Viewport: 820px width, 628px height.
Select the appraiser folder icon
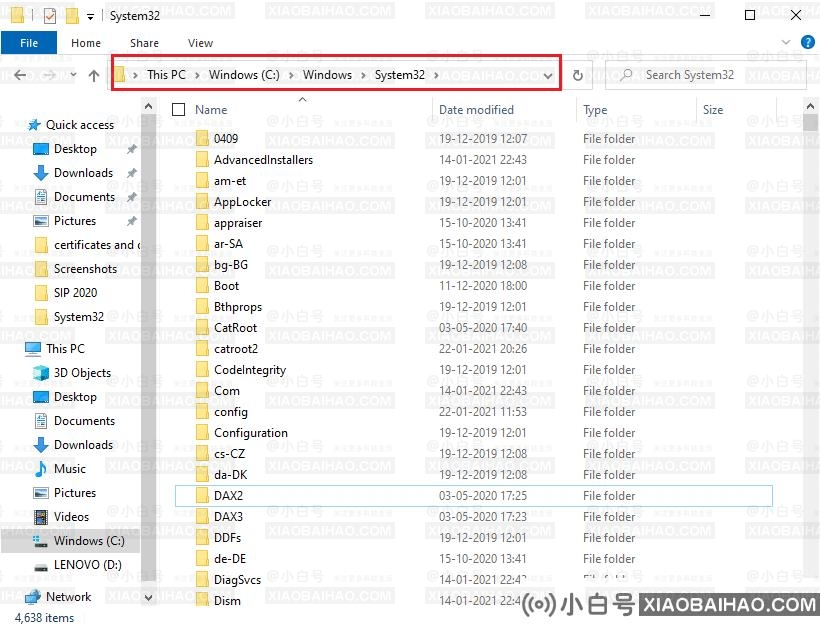pyautogui.click(x=202, y=223)
